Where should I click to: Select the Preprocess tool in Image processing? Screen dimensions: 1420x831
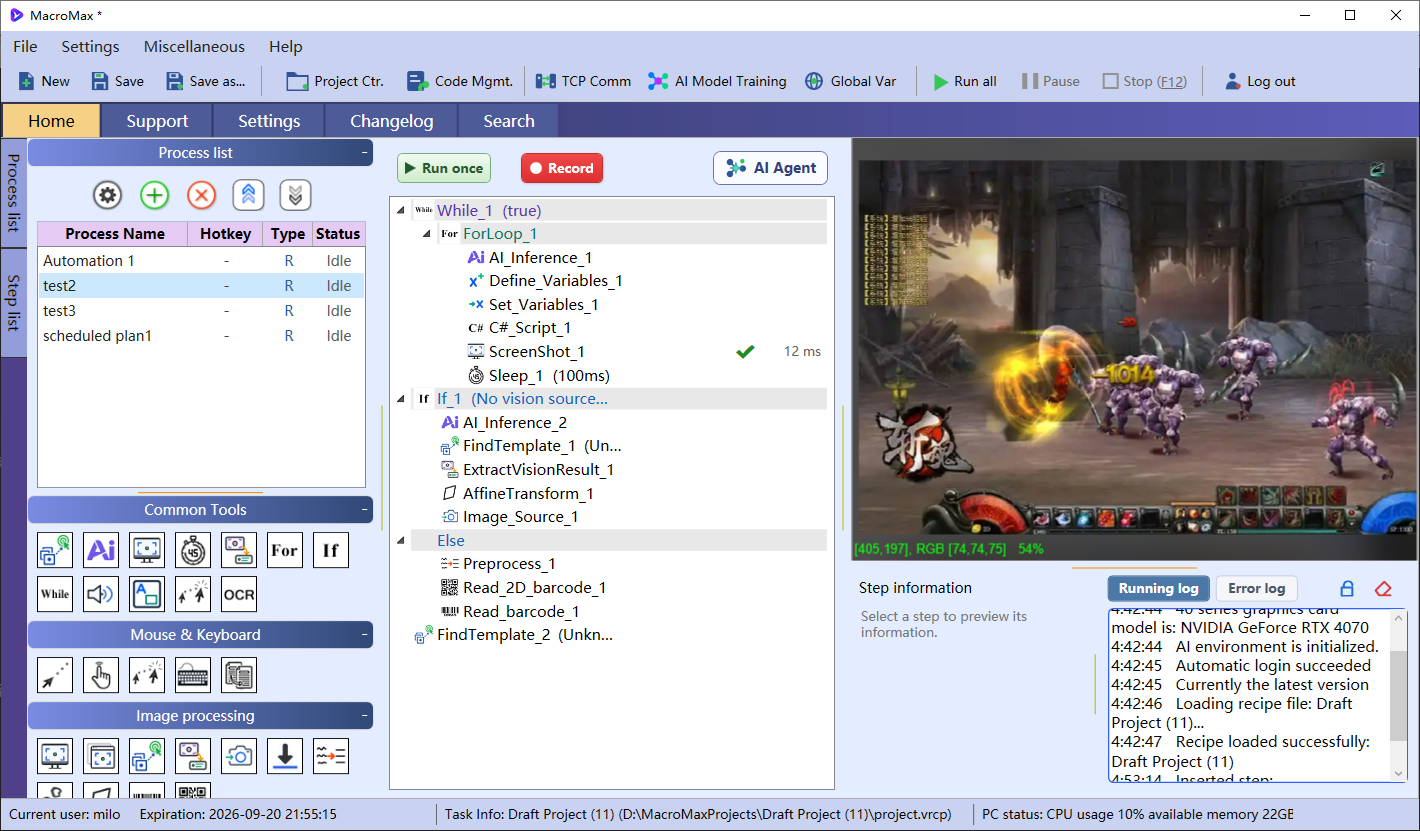331,756
